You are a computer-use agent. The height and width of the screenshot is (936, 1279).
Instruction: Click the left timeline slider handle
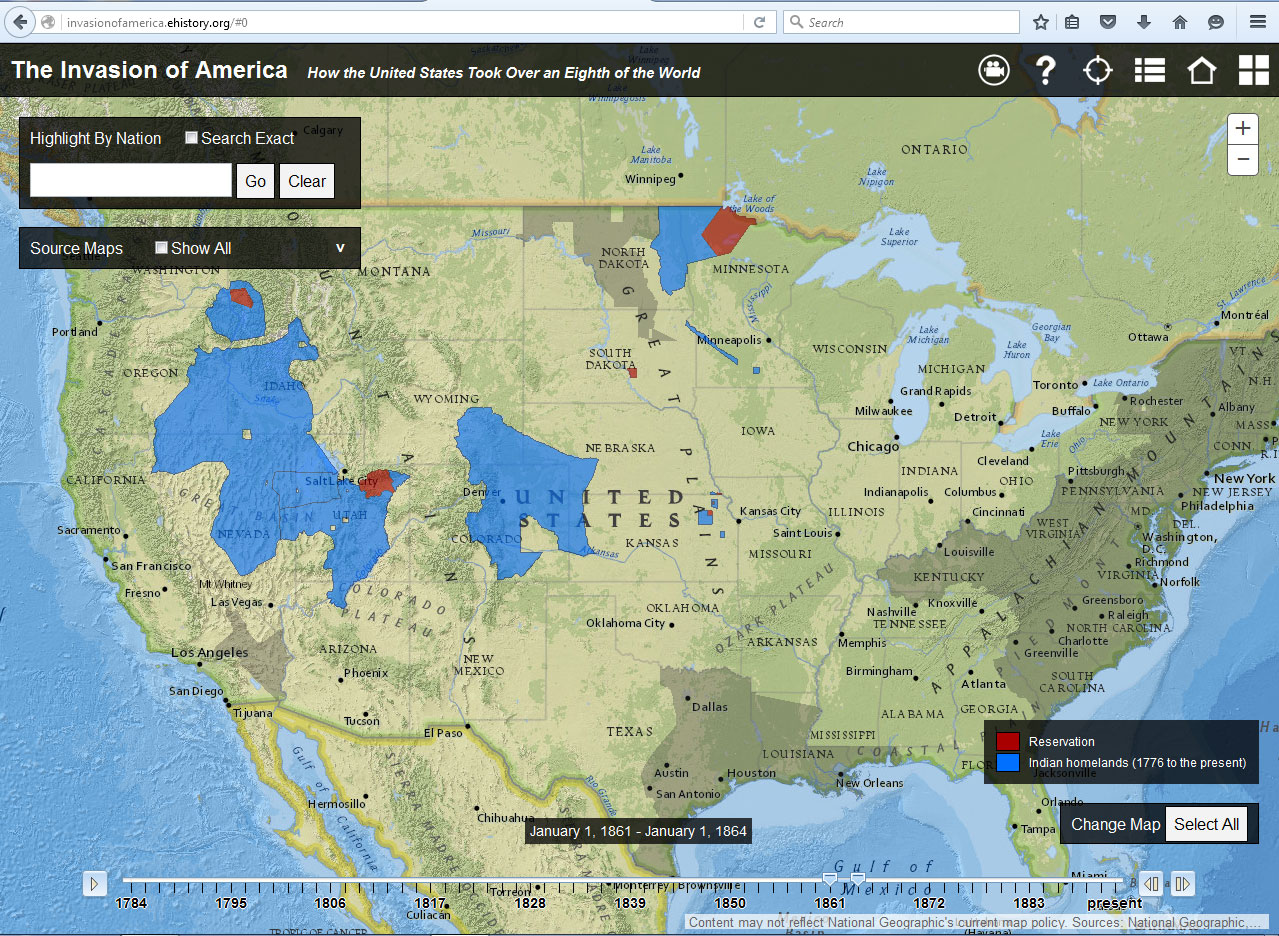[829, 879]
